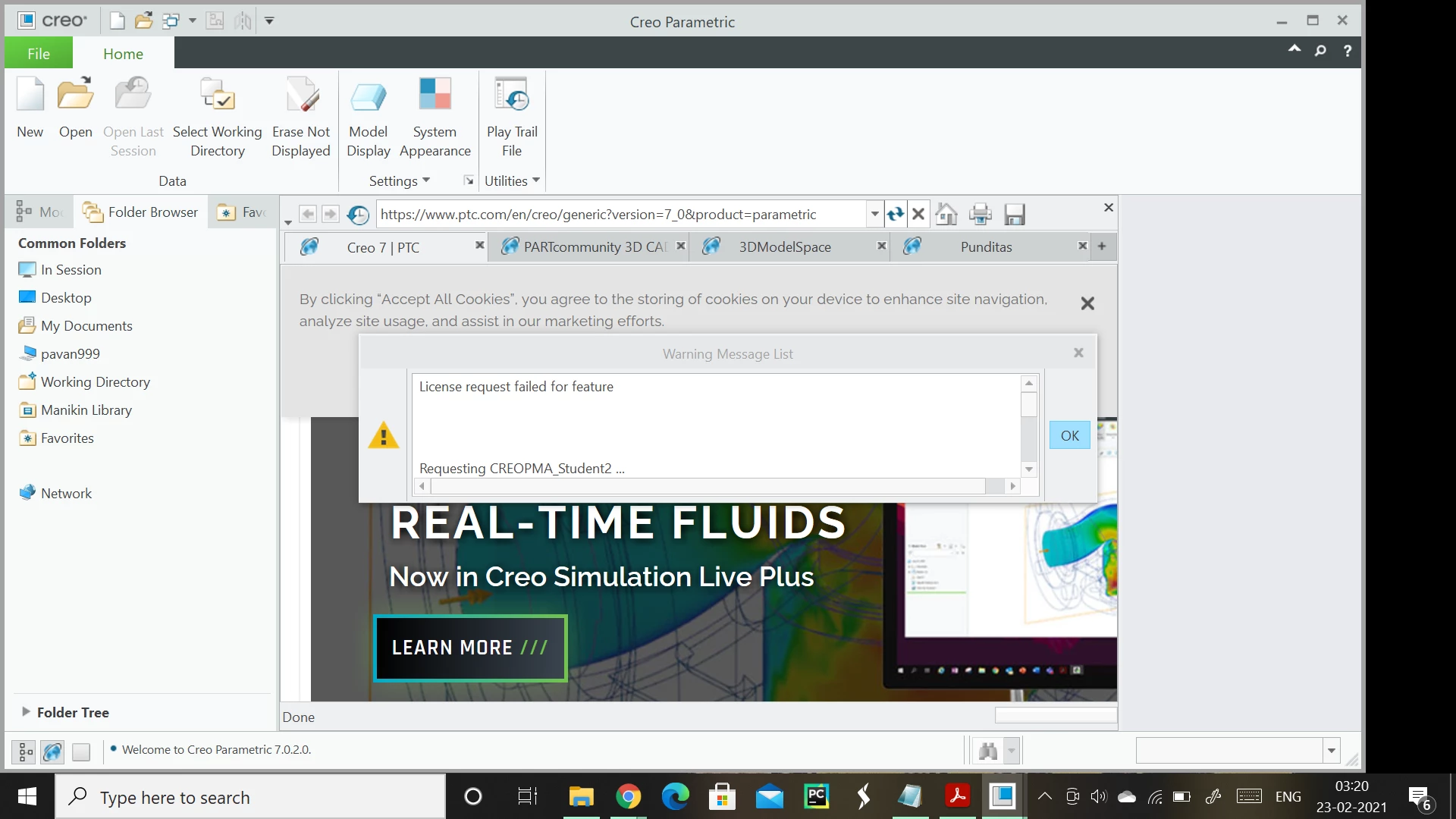Open the URL address history dropdown
The width and height of the screenshot is (1456, 819).
(874, 215)
